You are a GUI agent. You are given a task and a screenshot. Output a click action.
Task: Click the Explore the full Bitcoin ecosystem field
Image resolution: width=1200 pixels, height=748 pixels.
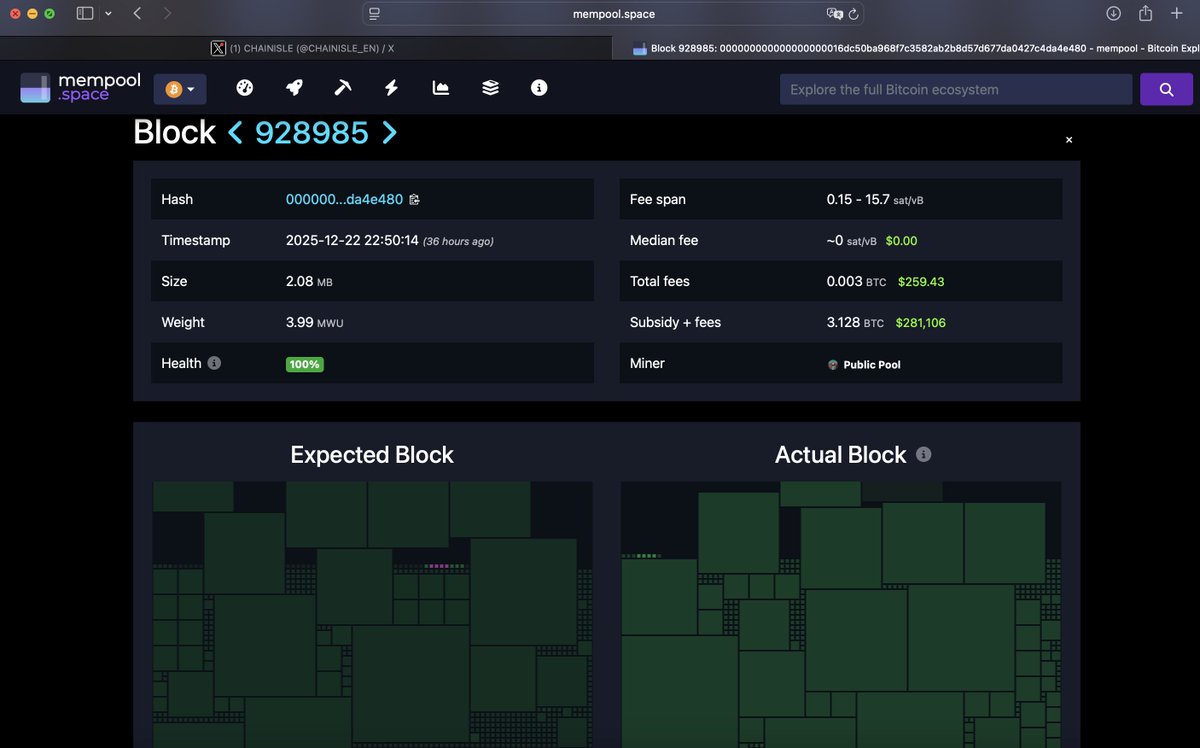[x=955, y=89]
